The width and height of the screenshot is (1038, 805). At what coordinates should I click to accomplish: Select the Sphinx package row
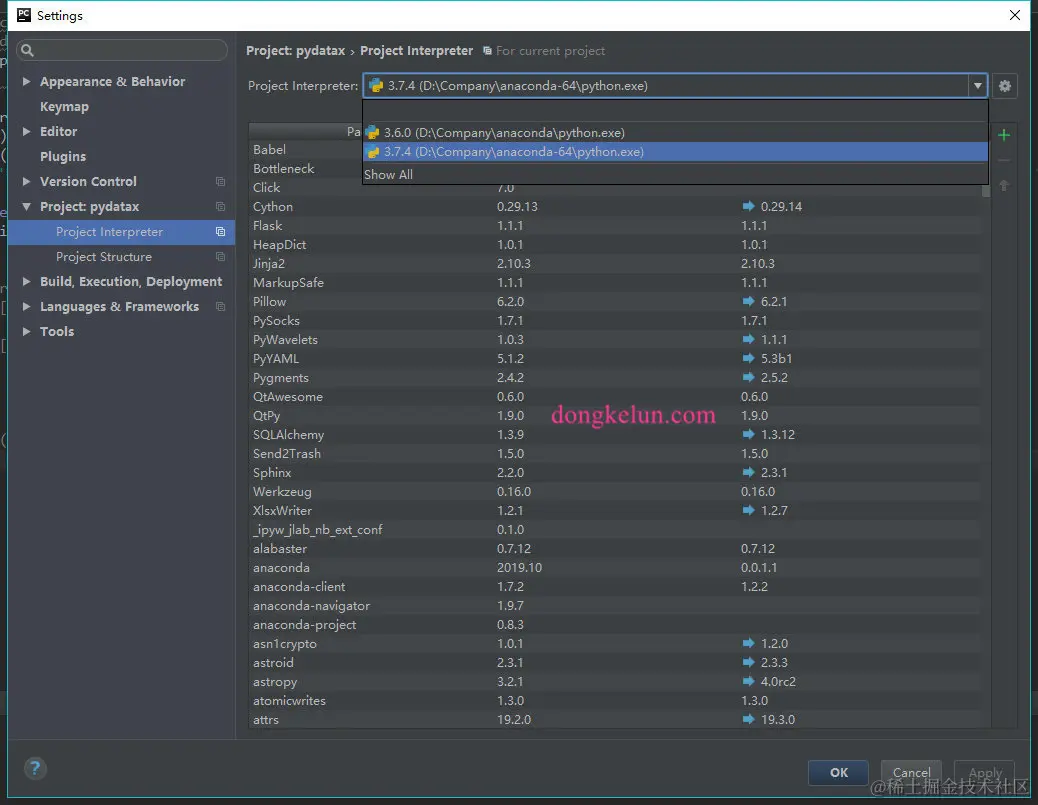click(x=616, y=473)
